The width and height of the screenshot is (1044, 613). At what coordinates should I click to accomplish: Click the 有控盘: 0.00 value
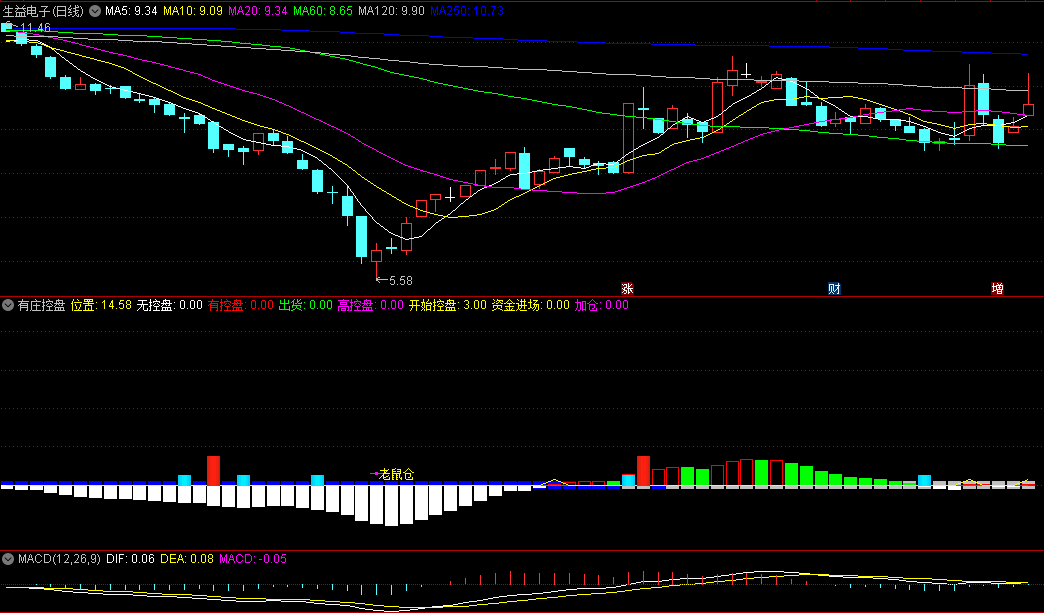[x=240, y=306]
